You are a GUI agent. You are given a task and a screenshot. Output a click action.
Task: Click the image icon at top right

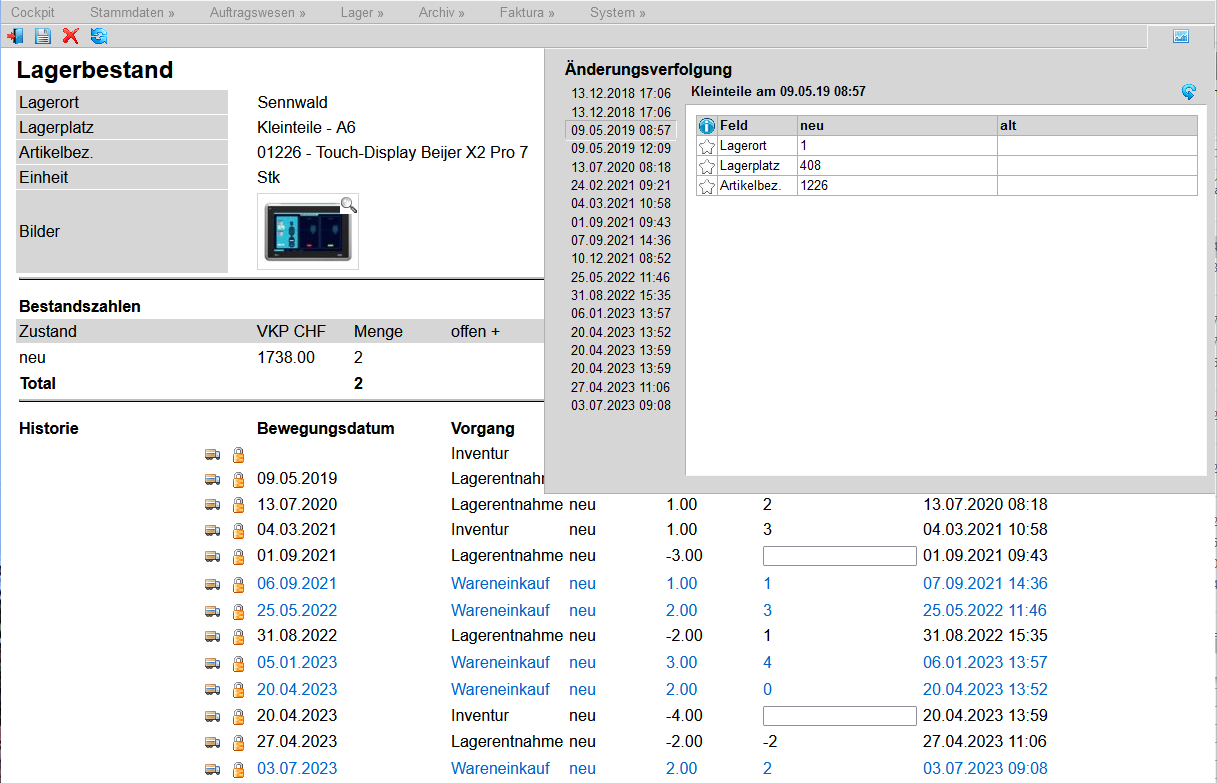point(1181,36)
